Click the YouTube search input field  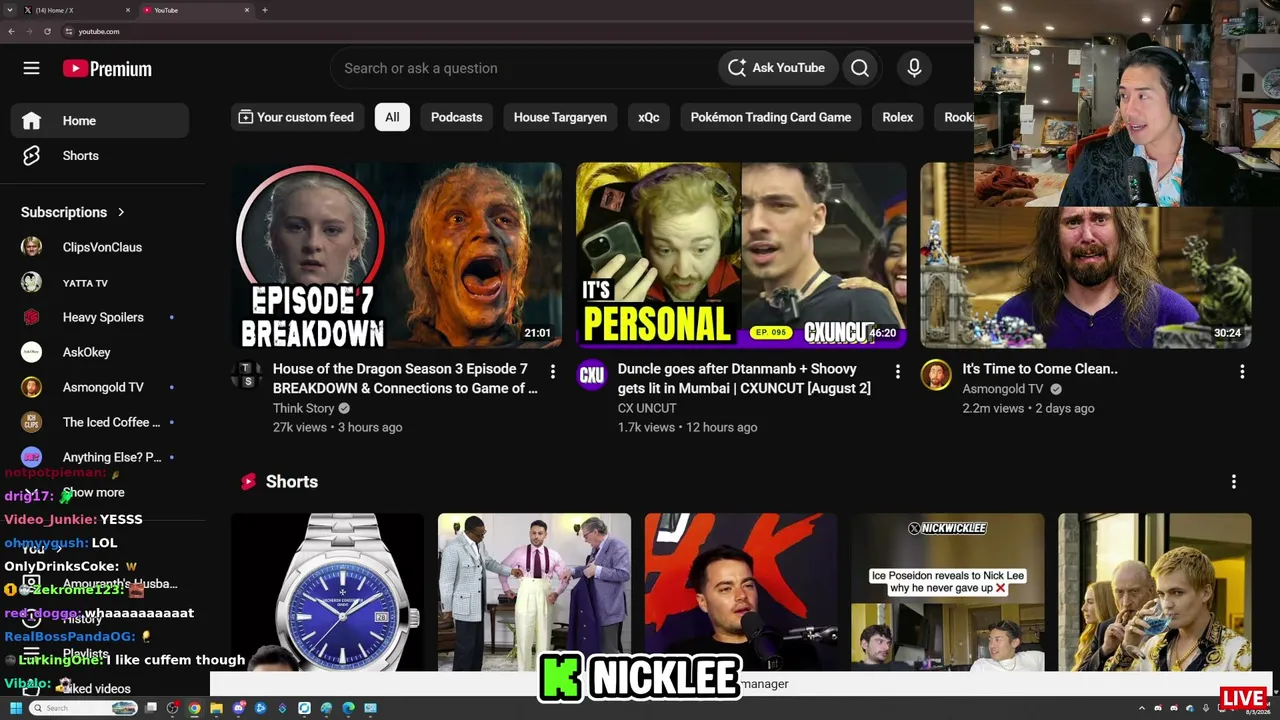pyautogui.click(x=524, y=68)
